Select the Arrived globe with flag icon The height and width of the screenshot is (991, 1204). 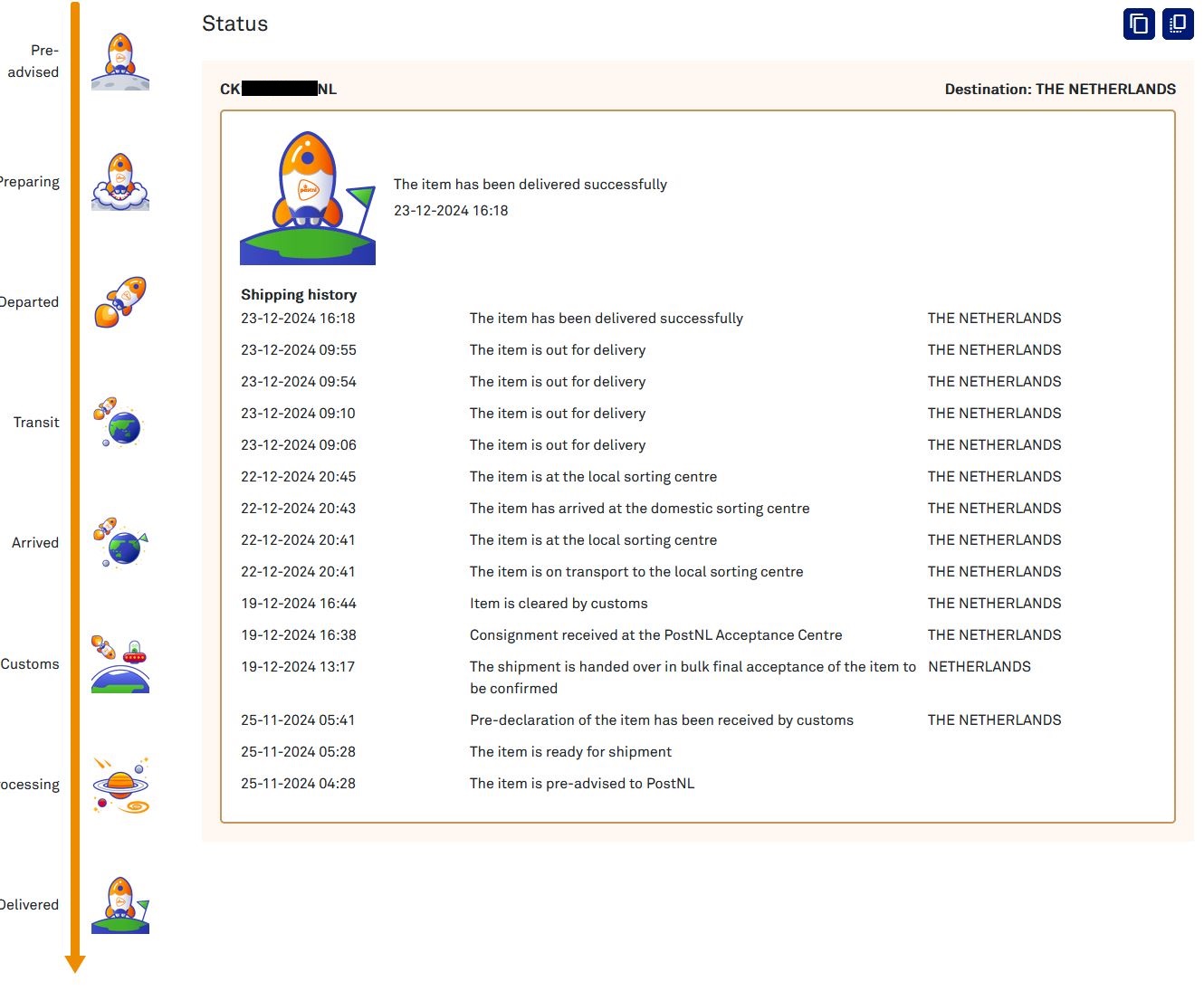coord(120,543)
